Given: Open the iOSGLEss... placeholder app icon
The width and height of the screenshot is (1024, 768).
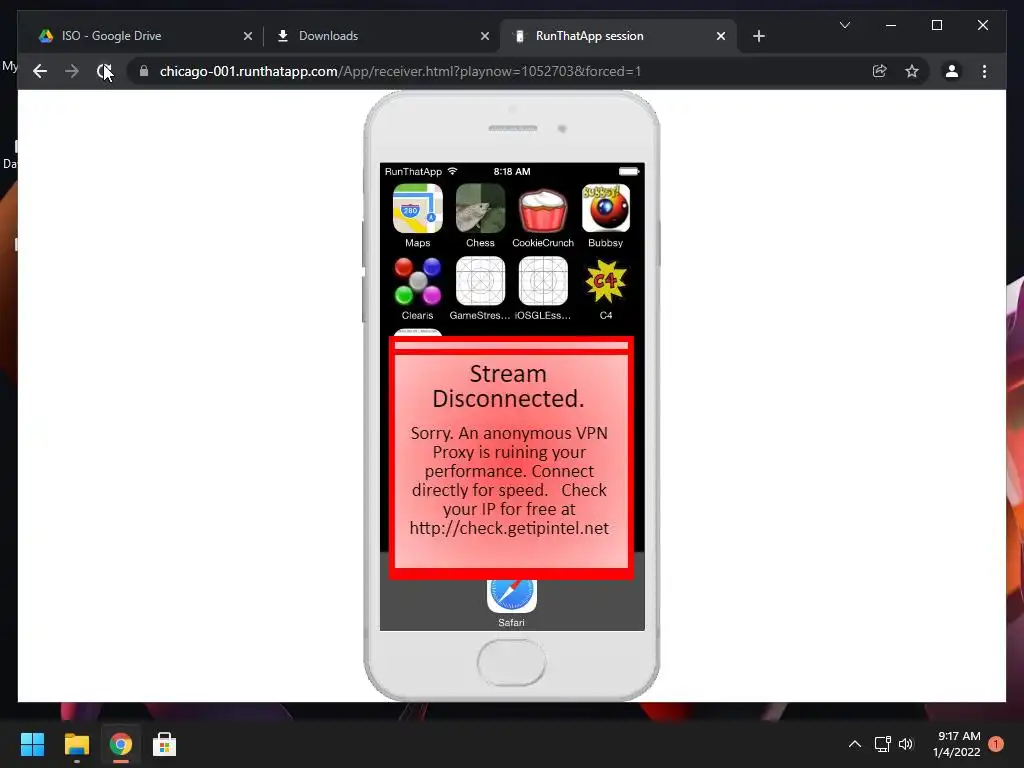Looking at the screenshot, I should coord(543,281).
